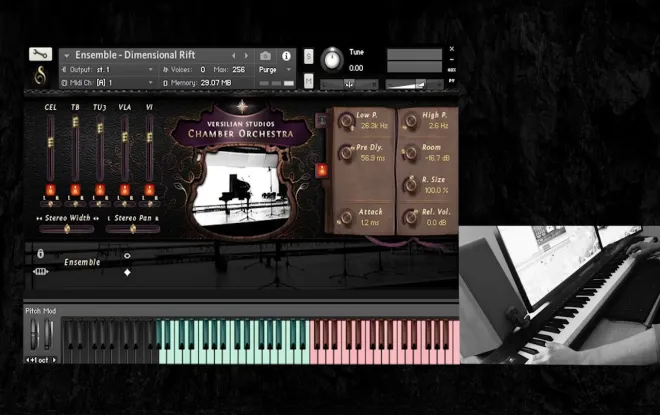The height and width of the screenshot is (415, 660).
Task: Take a snapshot with the camera icon
Action: 265,56
